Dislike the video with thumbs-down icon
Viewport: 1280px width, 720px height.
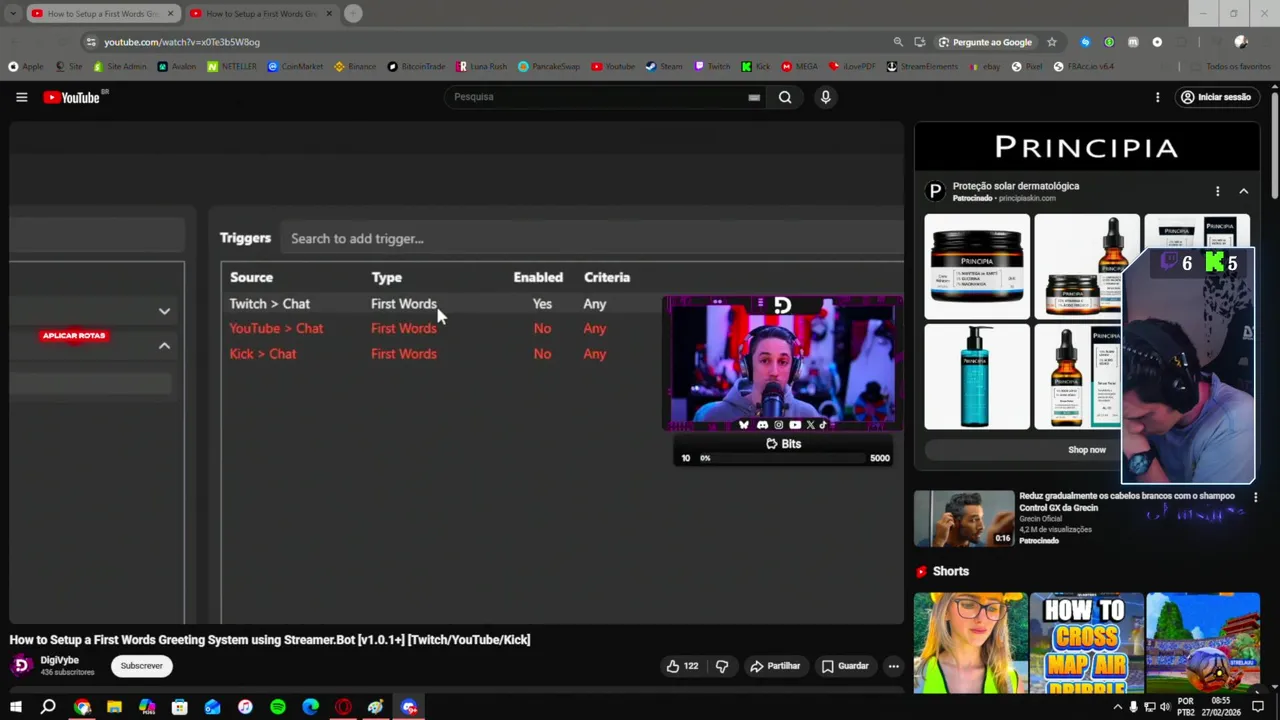tap(722, 666)
